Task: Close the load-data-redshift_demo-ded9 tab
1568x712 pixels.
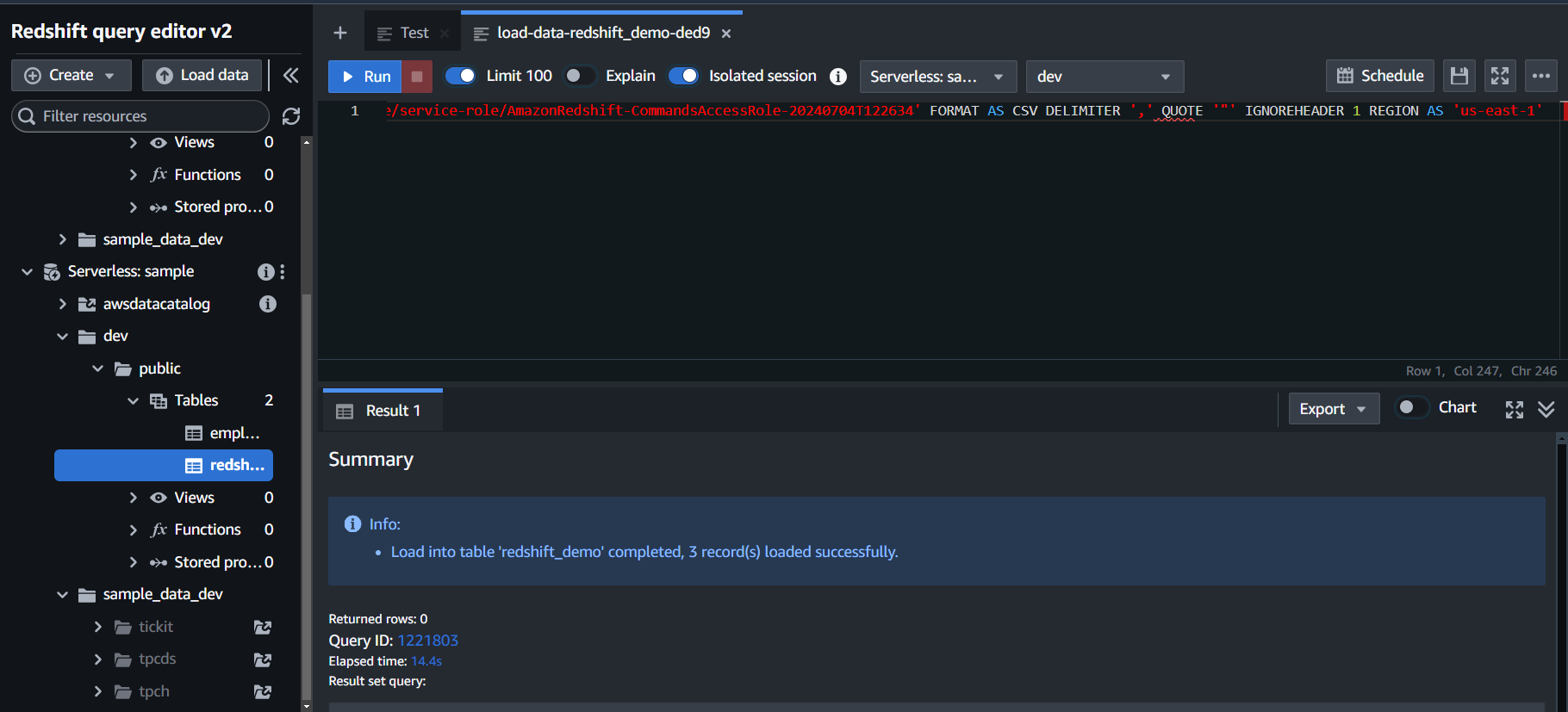Action: tap(726, 34)
